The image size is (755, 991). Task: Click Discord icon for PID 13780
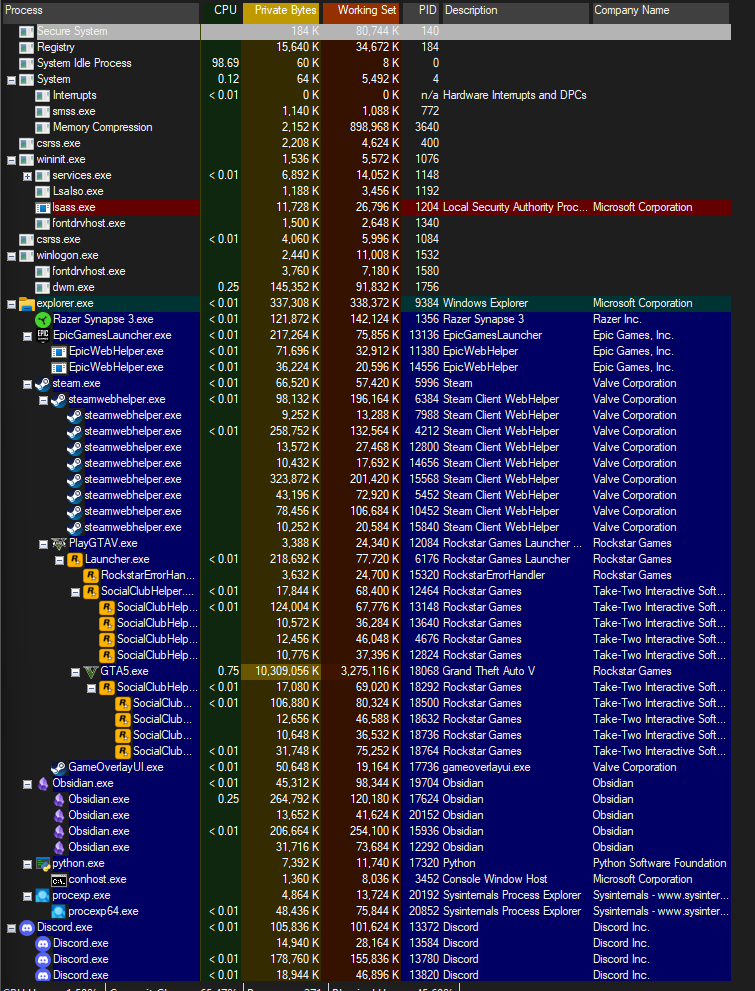(42, 959)
